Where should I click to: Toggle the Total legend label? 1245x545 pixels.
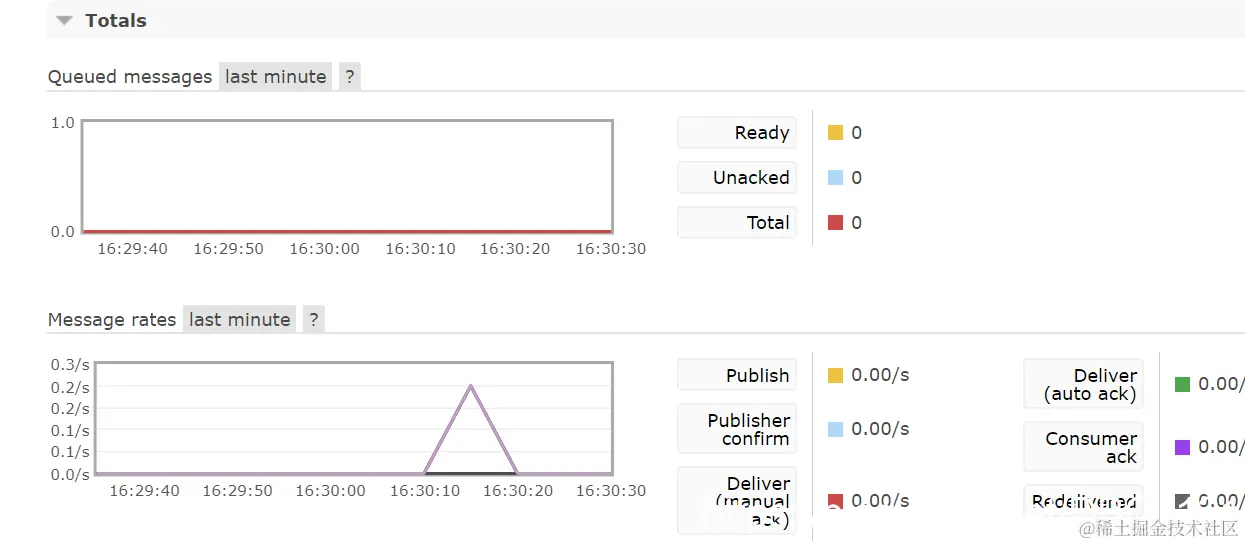click(x=737, y=223)
